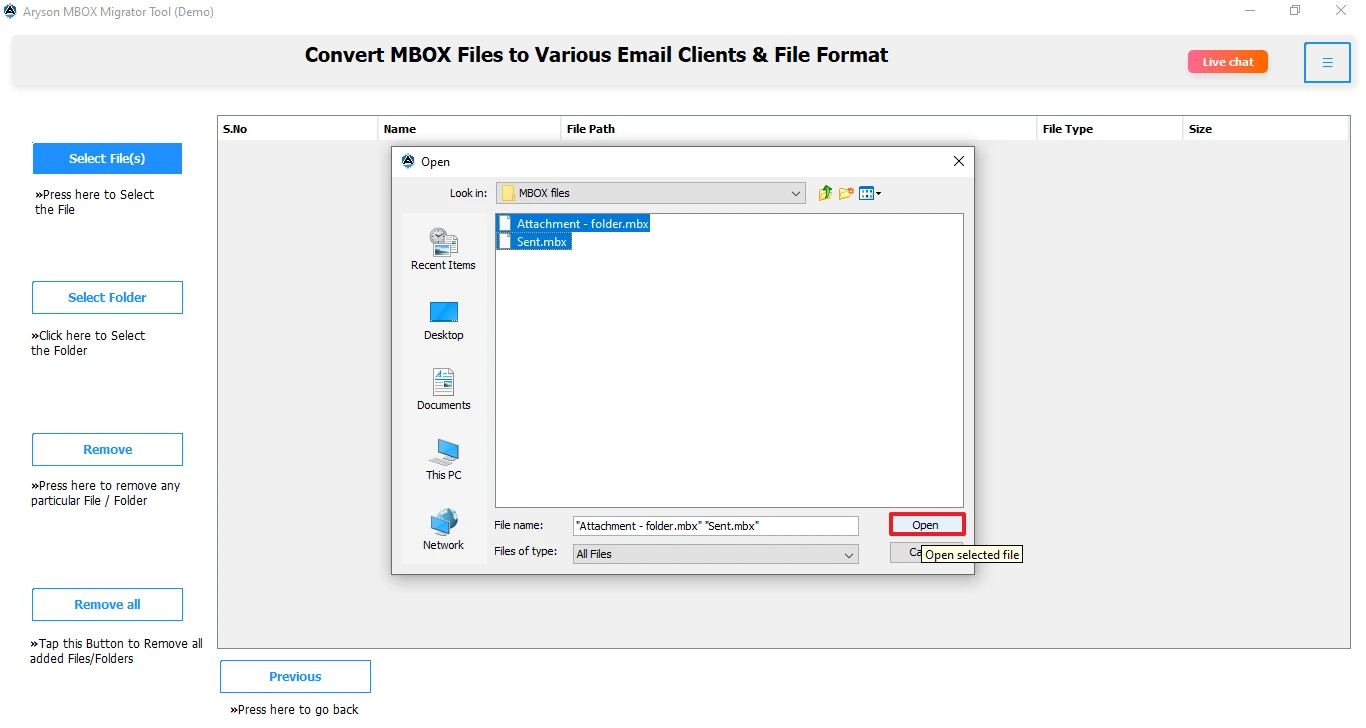Click the Remove button
Viewport: 1366px width, 728px height.
pos(107,449)
